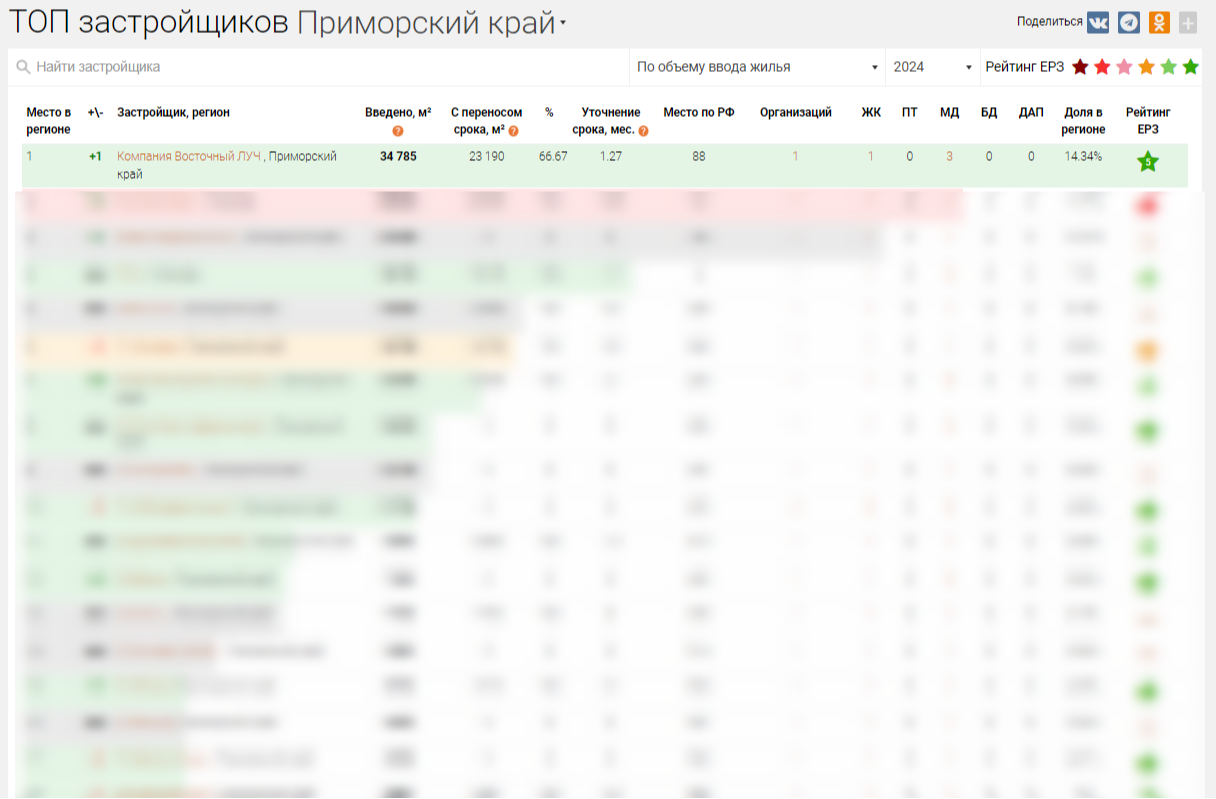Click help icon under 'Введено, м²'
Image resolution: width=1216 pixels, height=799 pixels.
pos(398,131)
